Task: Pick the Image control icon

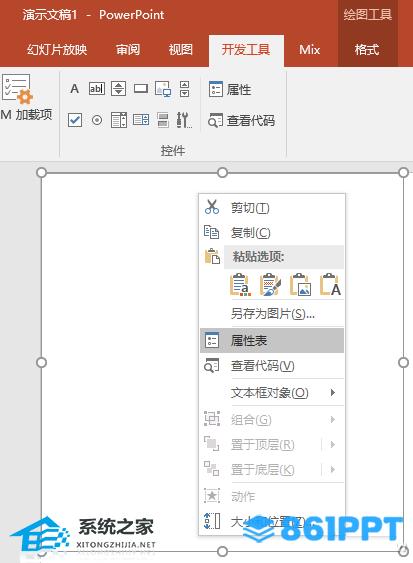Action: (x=163, y=89)
